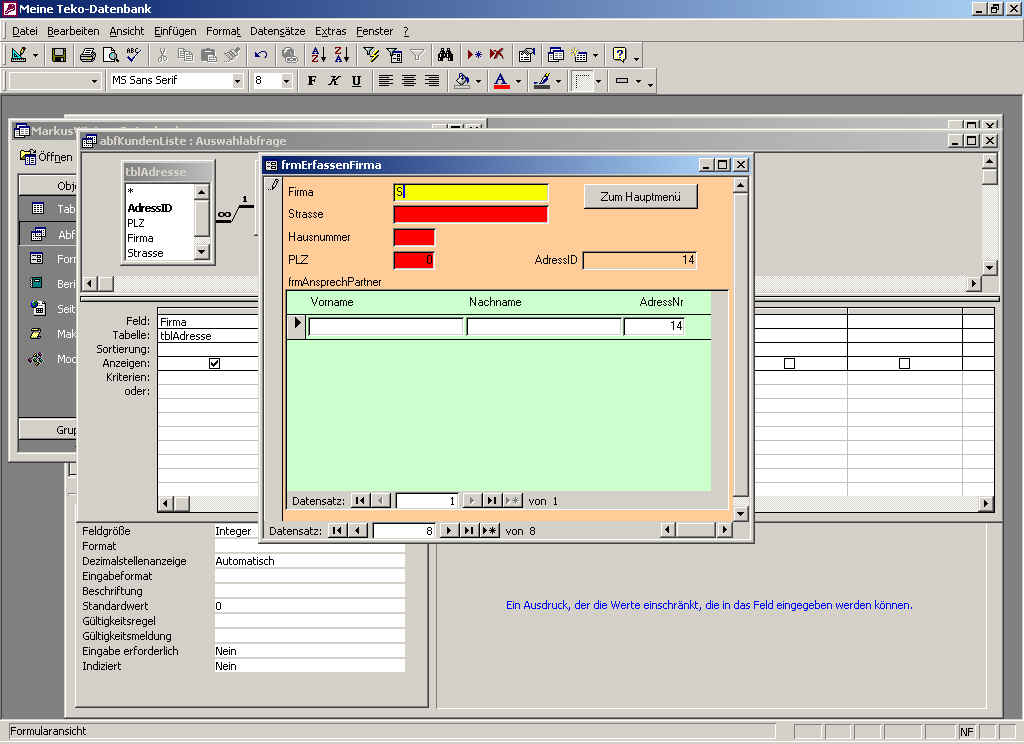The image size is (1024, 744).
Task: Run the spell check ABC icon
Action: click(133, 55)
